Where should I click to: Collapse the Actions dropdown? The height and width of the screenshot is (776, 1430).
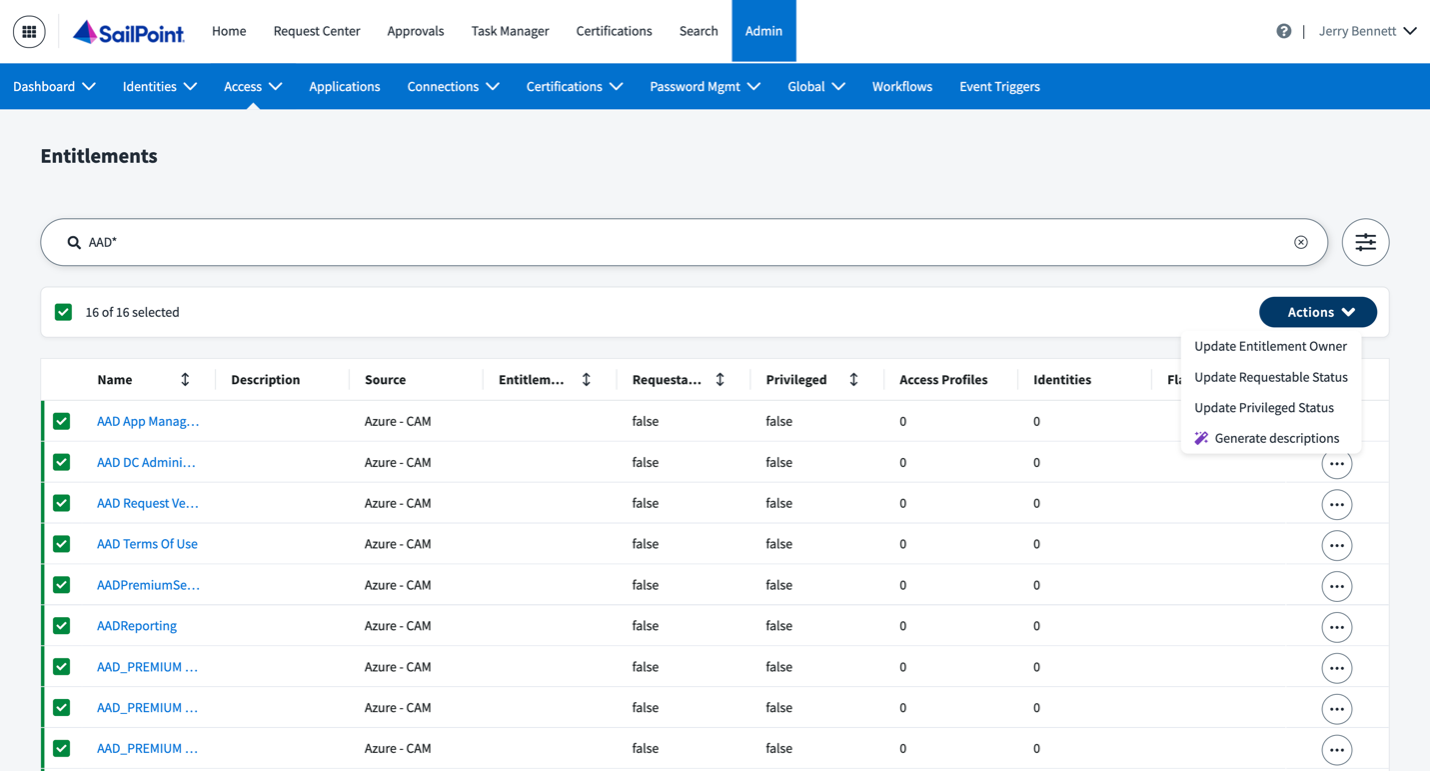(x=1318, y=312)
